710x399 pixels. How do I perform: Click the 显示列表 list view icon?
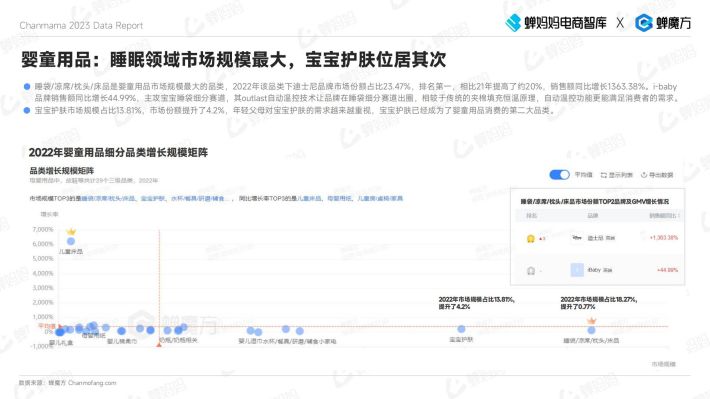click(604, 175)
